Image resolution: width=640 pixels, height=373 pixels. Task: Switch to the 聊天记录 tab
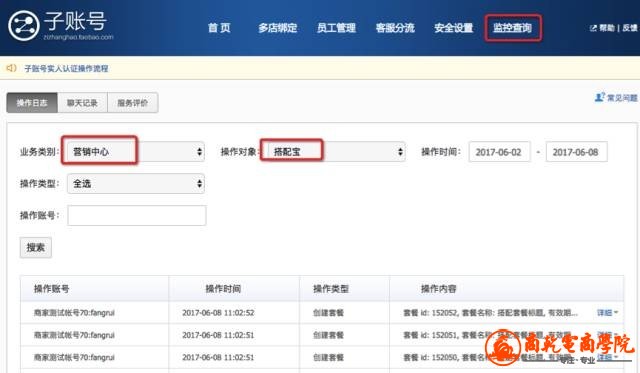pyautogui.click(x=82, y=102)
